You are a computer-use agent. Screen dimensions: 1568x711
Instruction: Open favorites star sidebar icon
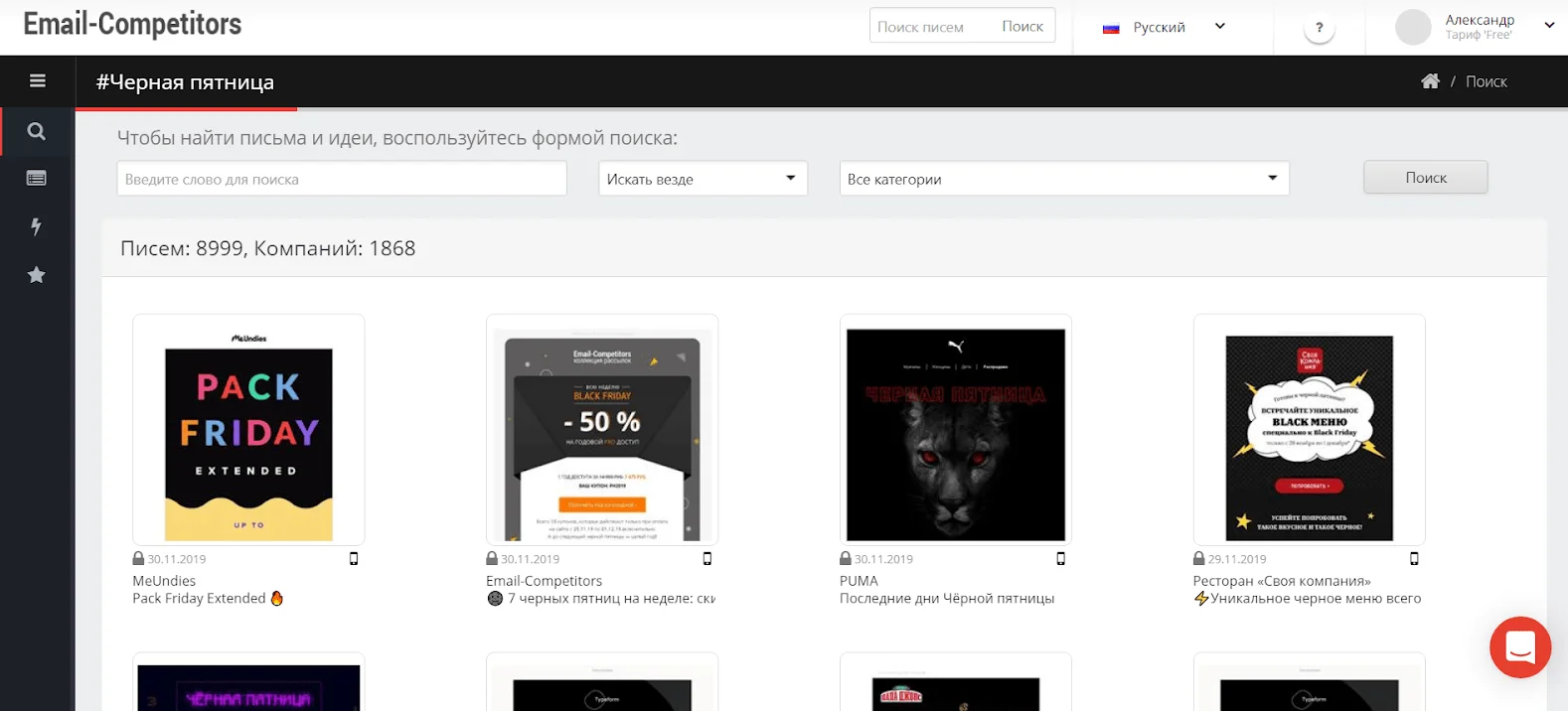(x=37, y=275)
